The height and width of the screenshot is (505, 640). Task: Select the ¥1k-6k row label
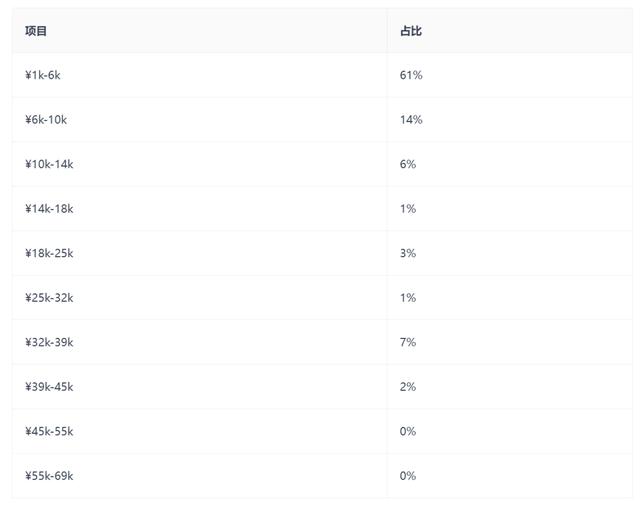[x=43, y=75]
